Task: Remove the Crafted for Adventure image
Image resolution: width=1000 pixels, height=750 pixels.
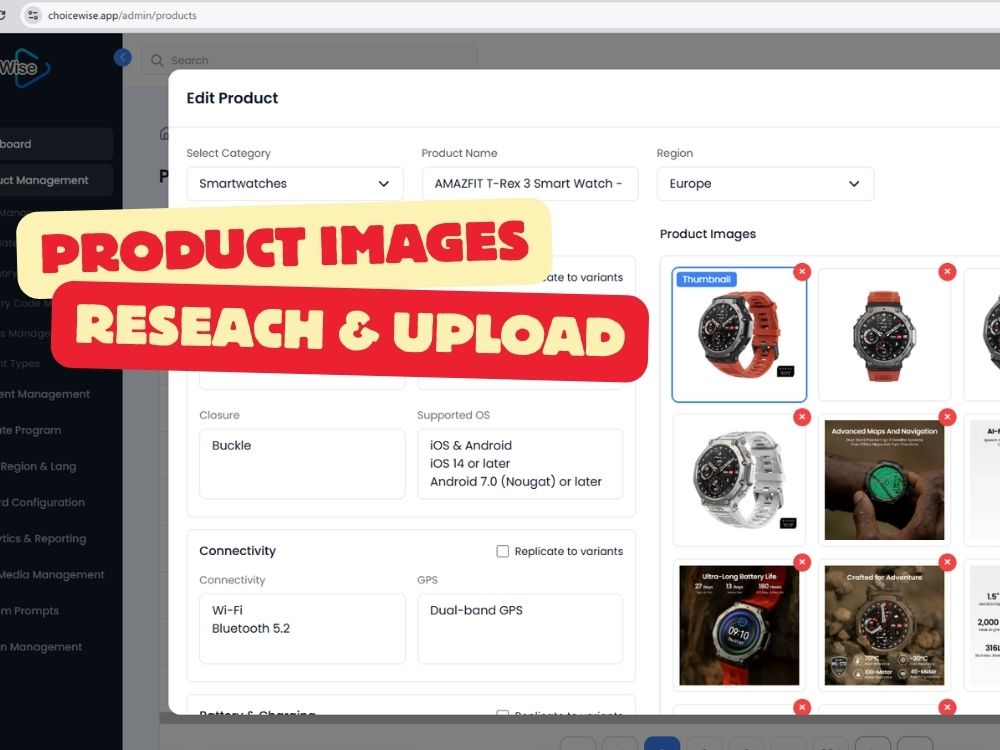Action: coord(947,562)
